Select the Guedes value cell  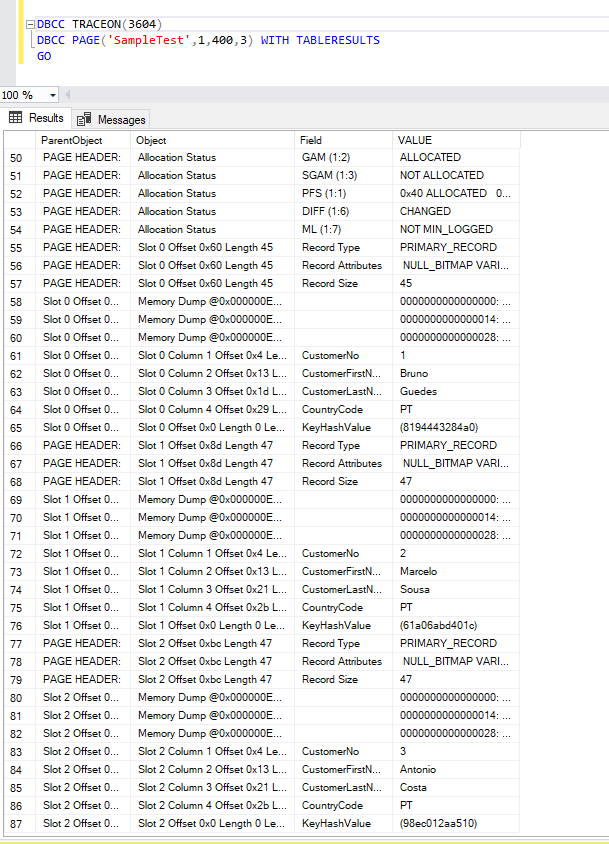coord(456,391)
